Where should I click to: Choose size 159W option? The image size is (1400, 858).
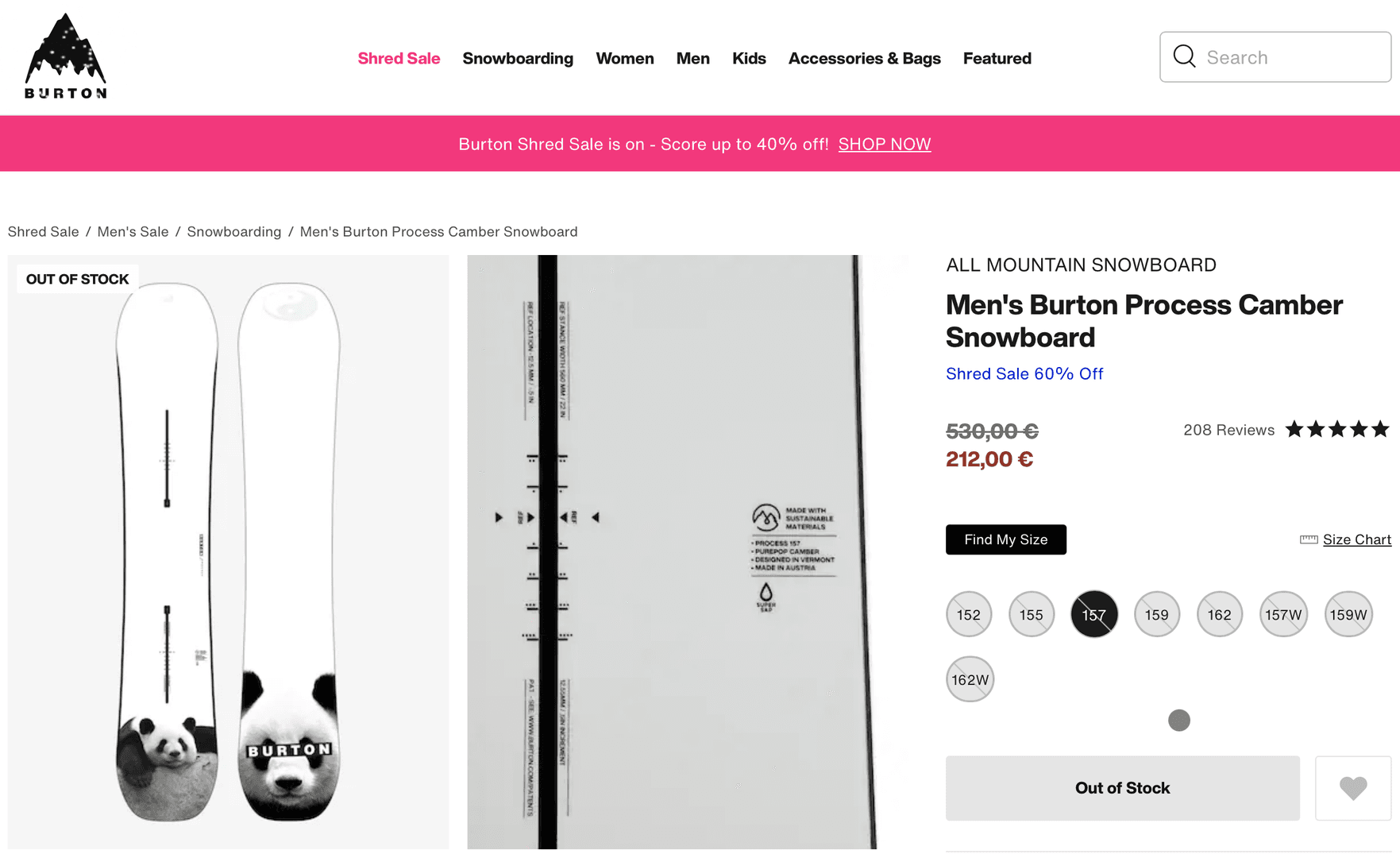pyautogui.click(x=1348, y=615)
